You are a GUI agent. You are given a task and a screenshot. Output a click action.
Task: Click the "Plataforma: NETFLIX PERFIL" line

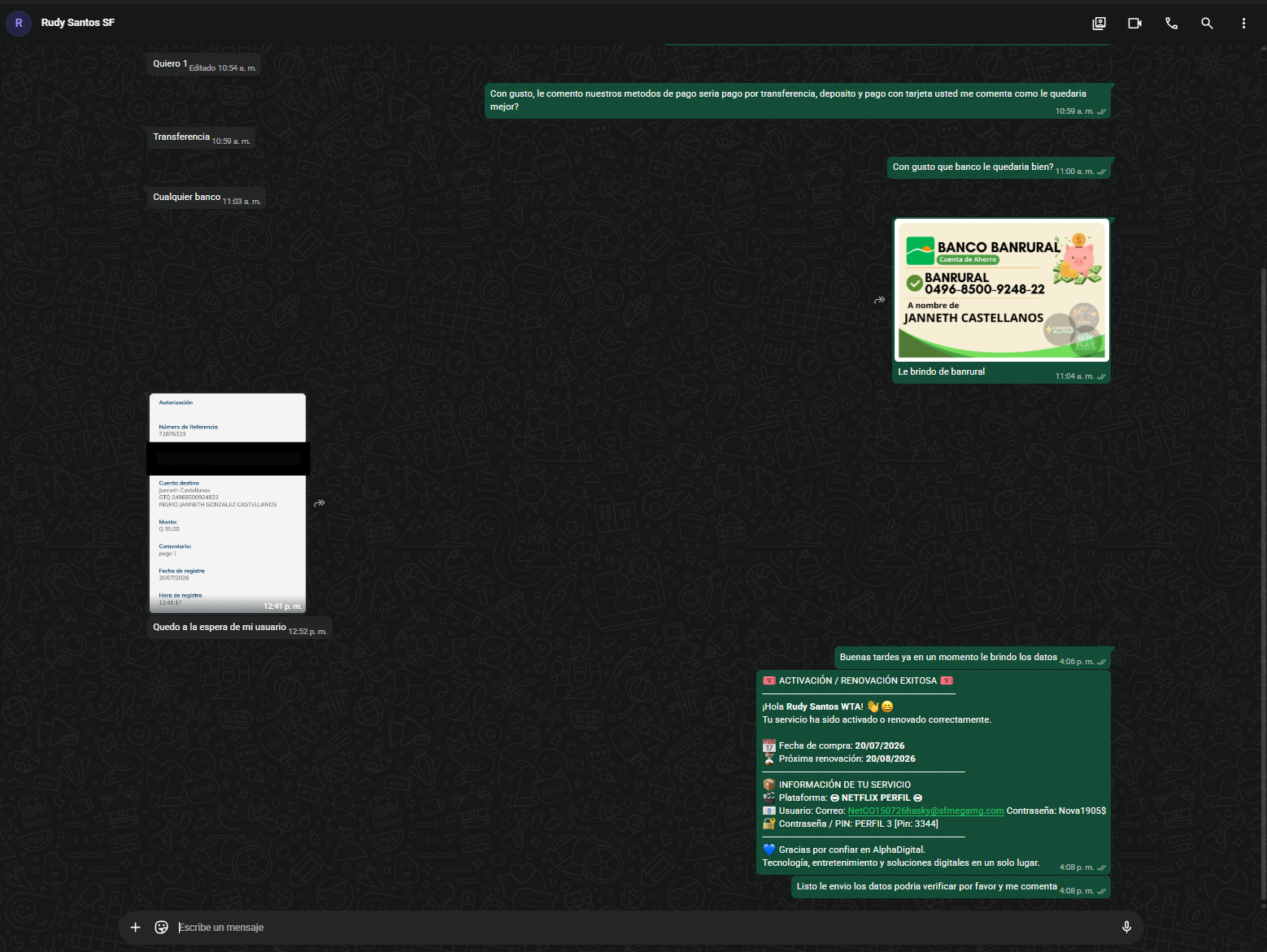tap(842, 798)
